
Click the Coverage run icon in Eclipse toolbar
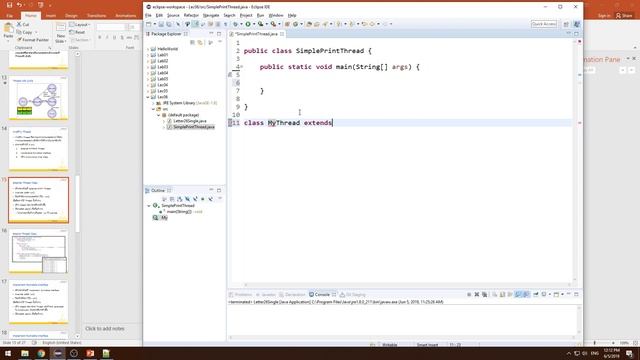260,24
